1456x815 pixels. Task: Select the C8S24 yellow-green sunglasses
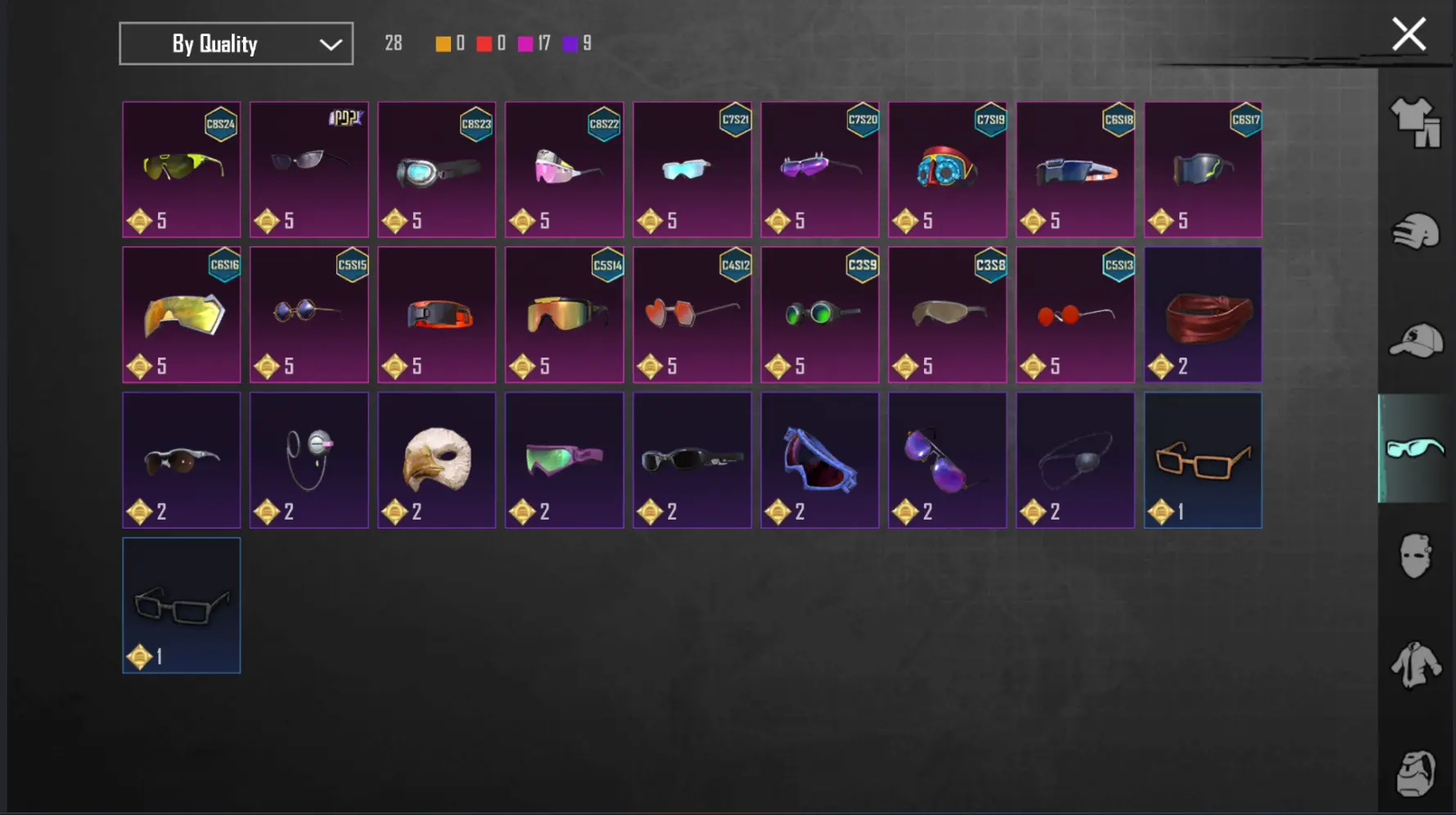point(182,169)
